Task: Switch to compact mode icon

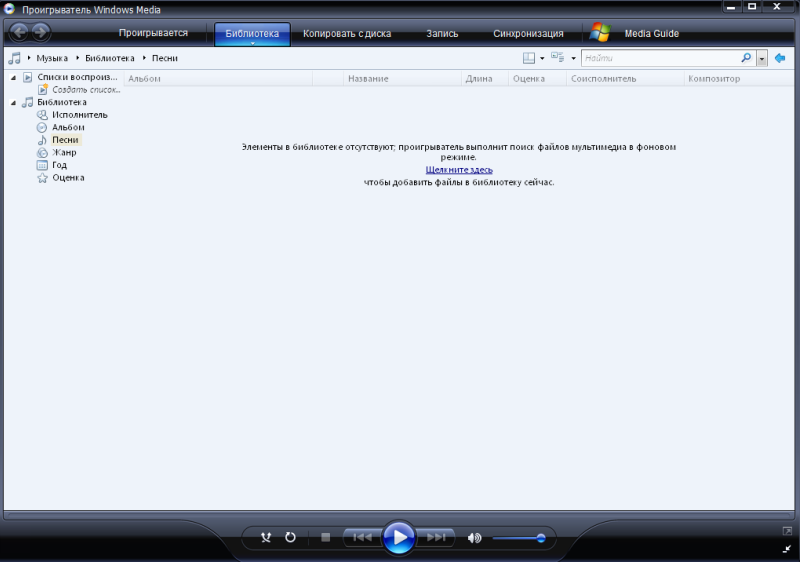Action: pos(787,549)
